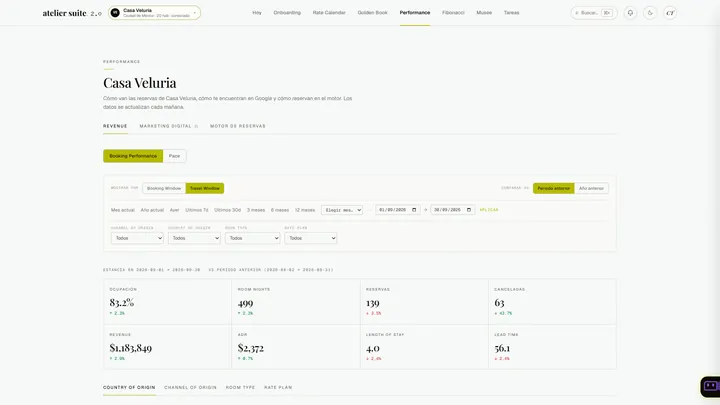
Task: Open Channel of Origin Todos dropdown
Action: pos(137,238)
